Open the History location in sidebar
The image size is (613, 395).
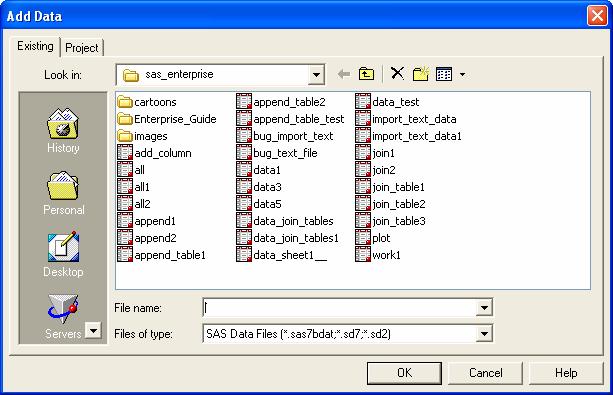63,131
